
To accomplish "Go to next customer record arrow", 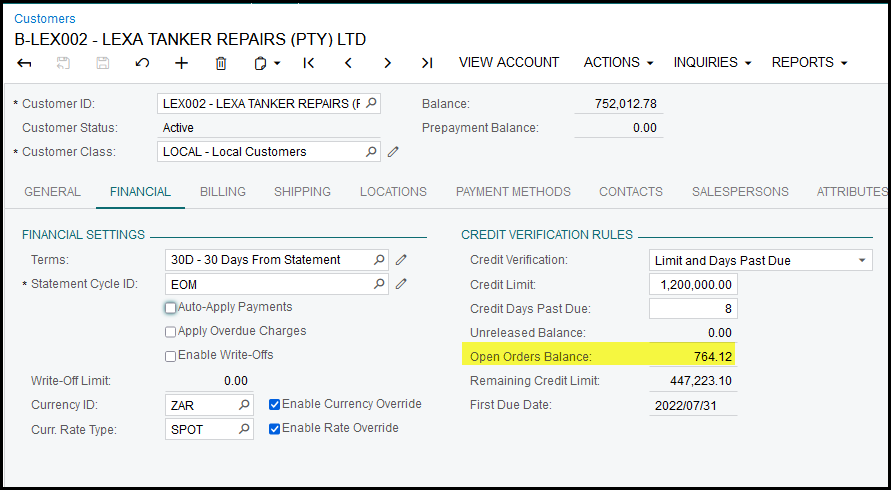I will tap(388, 63).
